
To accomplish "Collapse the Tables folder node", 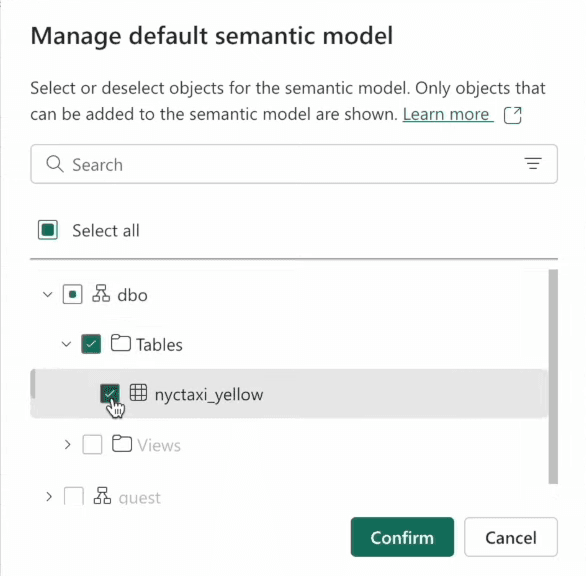I will pos(66,344).
